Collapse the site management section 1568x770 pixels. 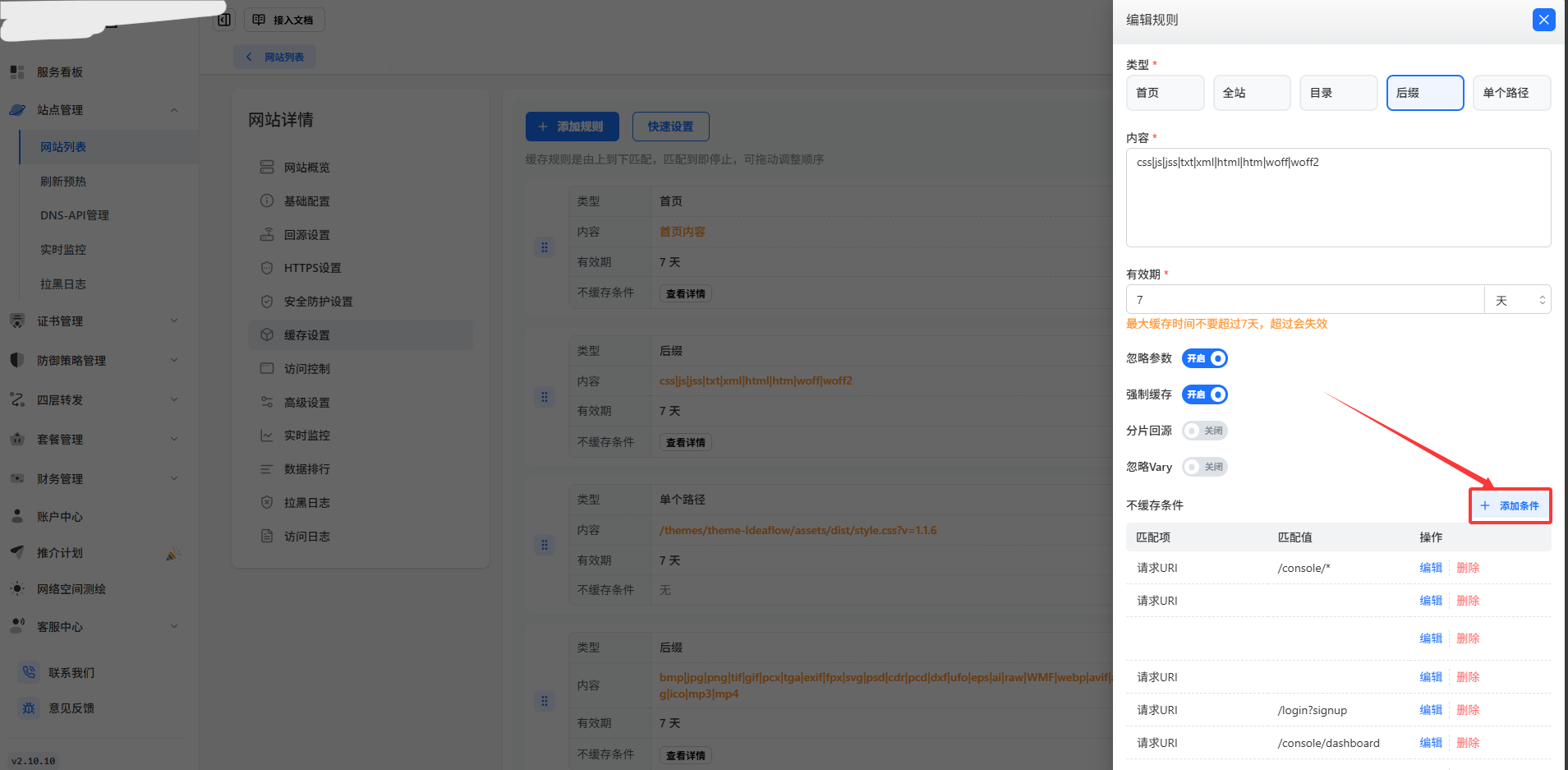[173, 110]
